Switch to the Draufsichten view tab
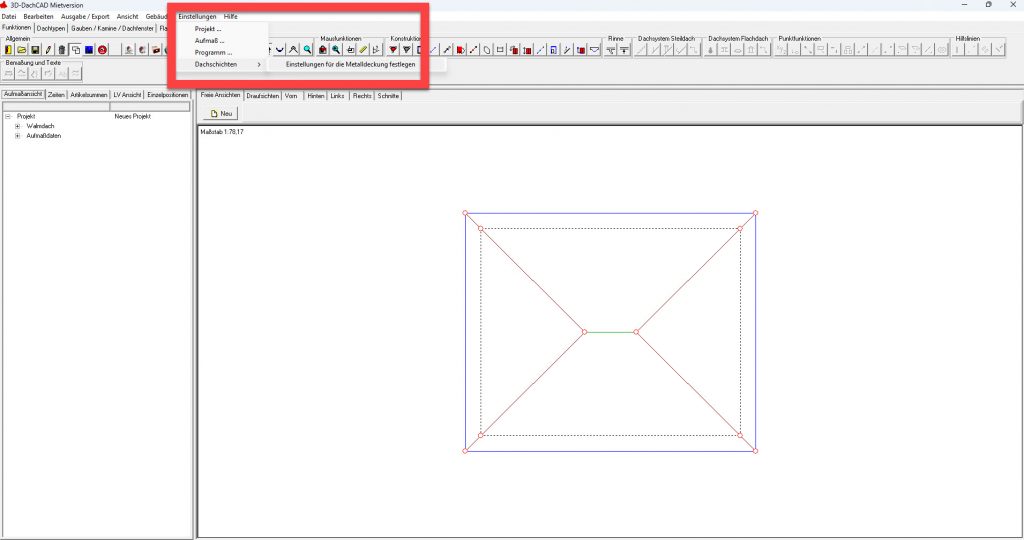1024x540 pixels. click(x=262, y=96)
